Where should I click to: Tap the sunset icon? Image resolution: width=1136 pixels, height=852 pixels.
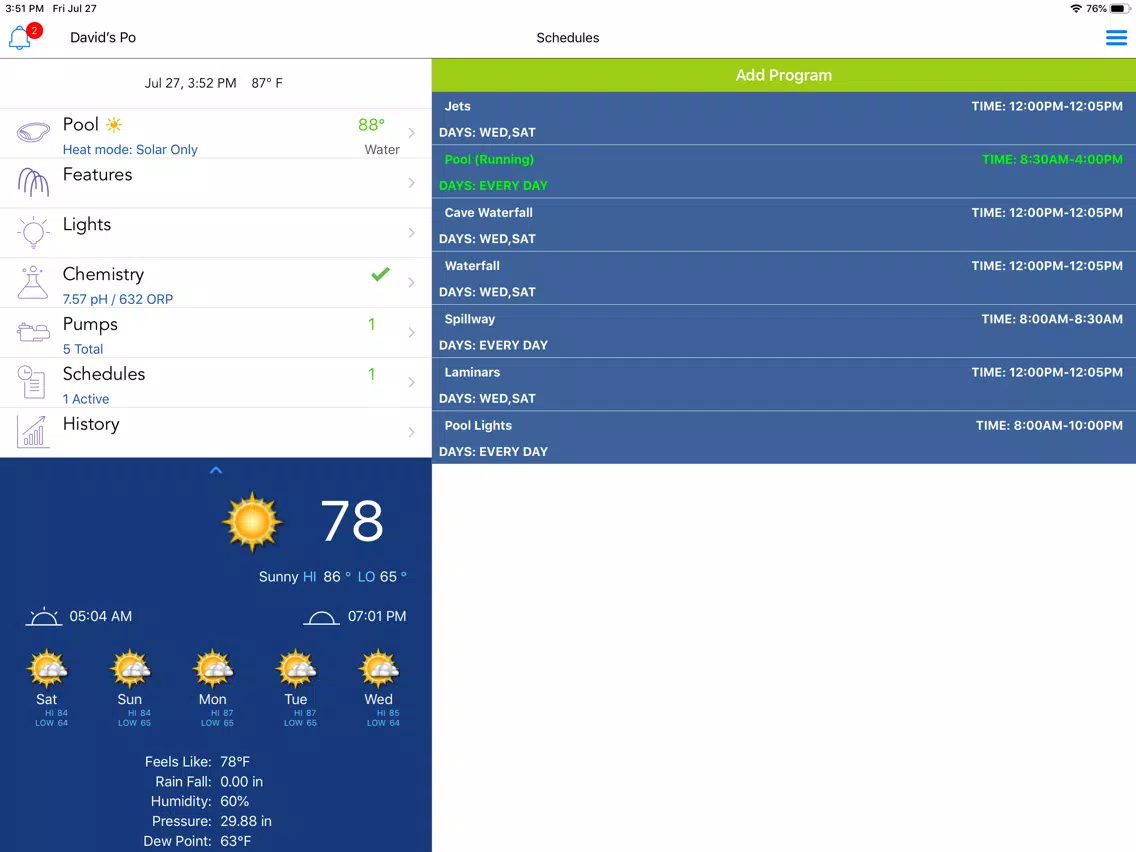click(x=321, y=617)
